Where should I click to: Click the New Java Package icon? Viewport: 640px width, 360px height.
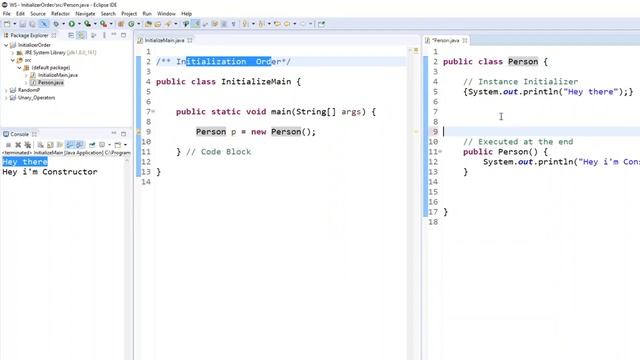coord(121,24)
